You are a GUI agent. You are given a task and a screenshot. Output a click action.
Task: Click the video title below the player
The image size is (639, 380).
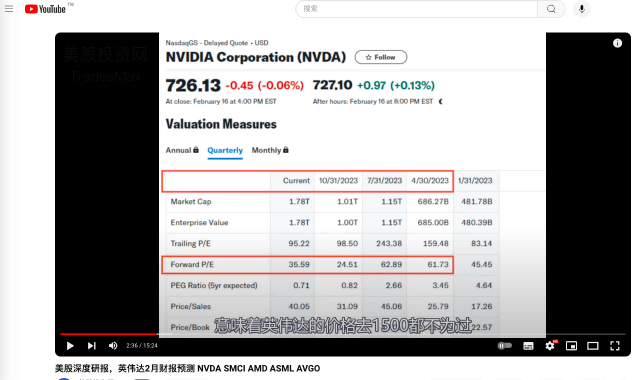tap(187, 368)
